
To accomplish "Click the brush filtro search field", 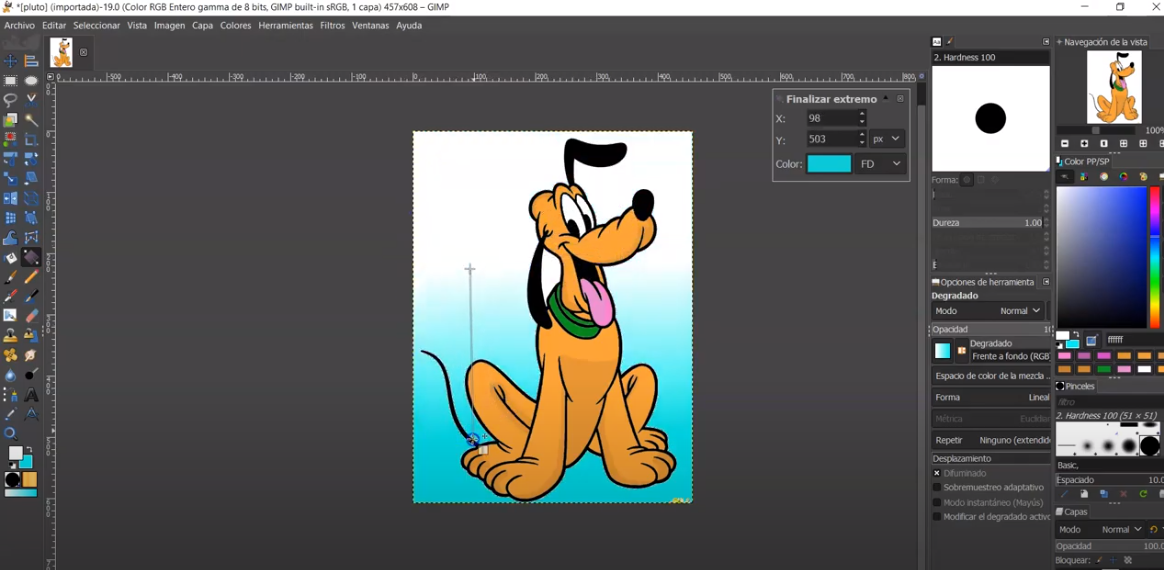I will (1109, 402).
